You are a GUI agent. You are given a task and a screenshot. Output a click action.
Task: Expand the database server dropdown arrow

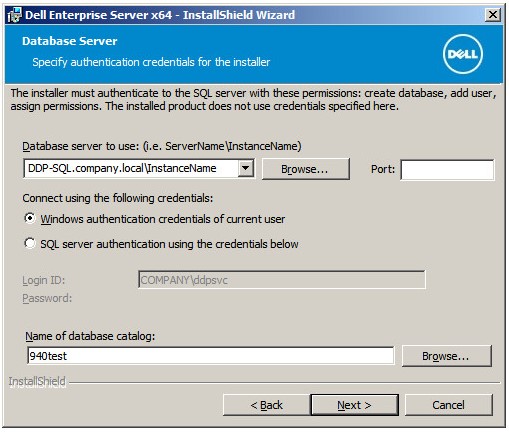(x=246, y=168)
